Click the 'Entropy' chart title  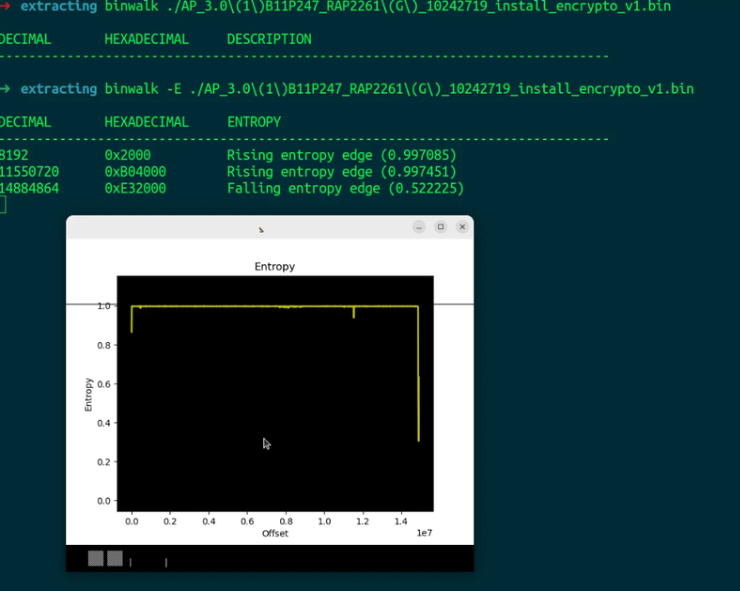click(x=275, y=267)
